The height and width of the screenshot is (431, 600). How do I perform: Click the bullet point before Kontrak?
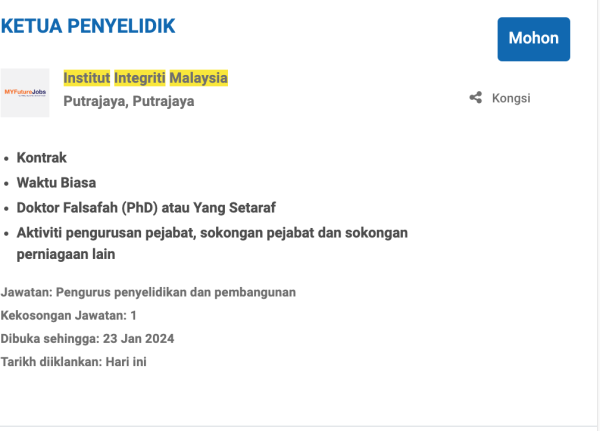coord(8,159)
